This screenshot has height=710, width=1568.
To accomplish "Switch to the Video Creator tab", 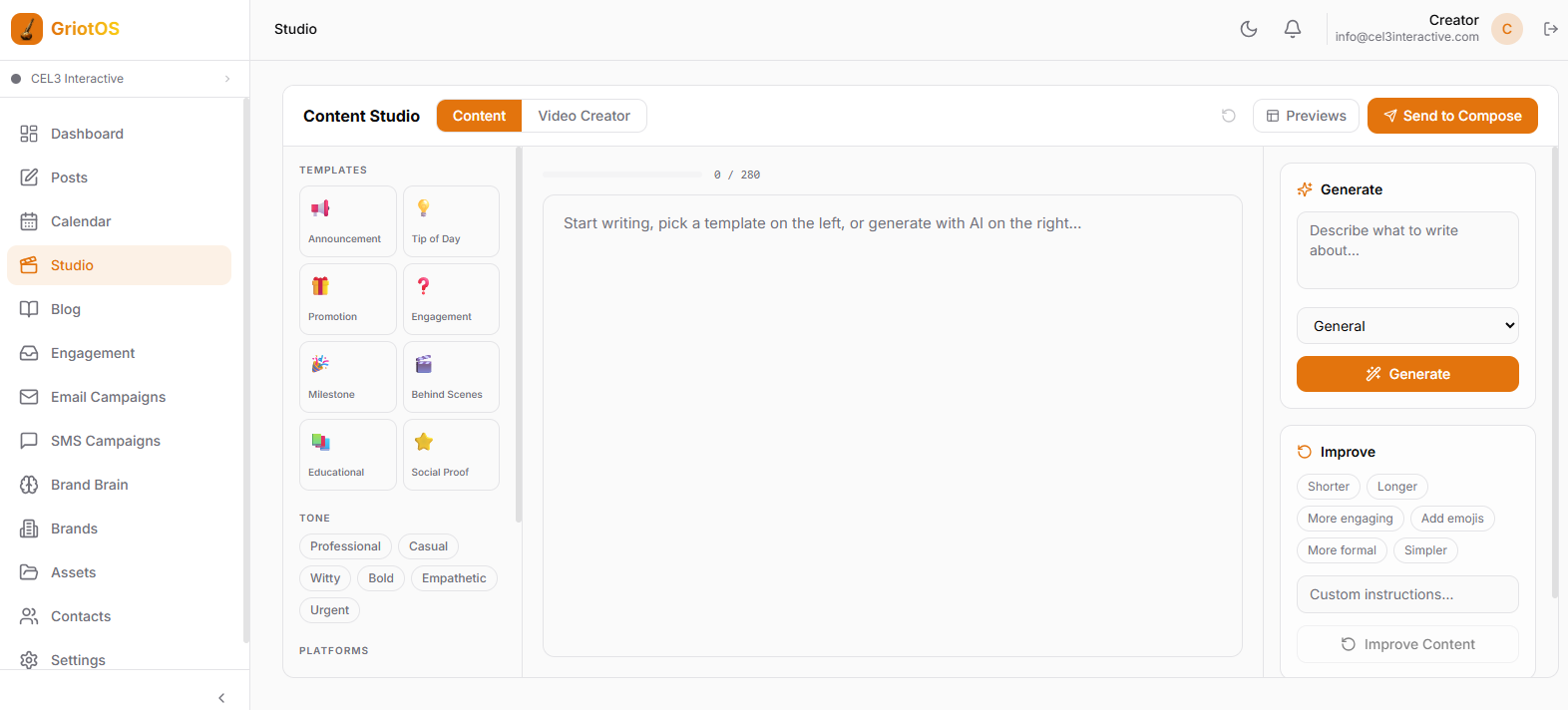I will coord(584,116).
